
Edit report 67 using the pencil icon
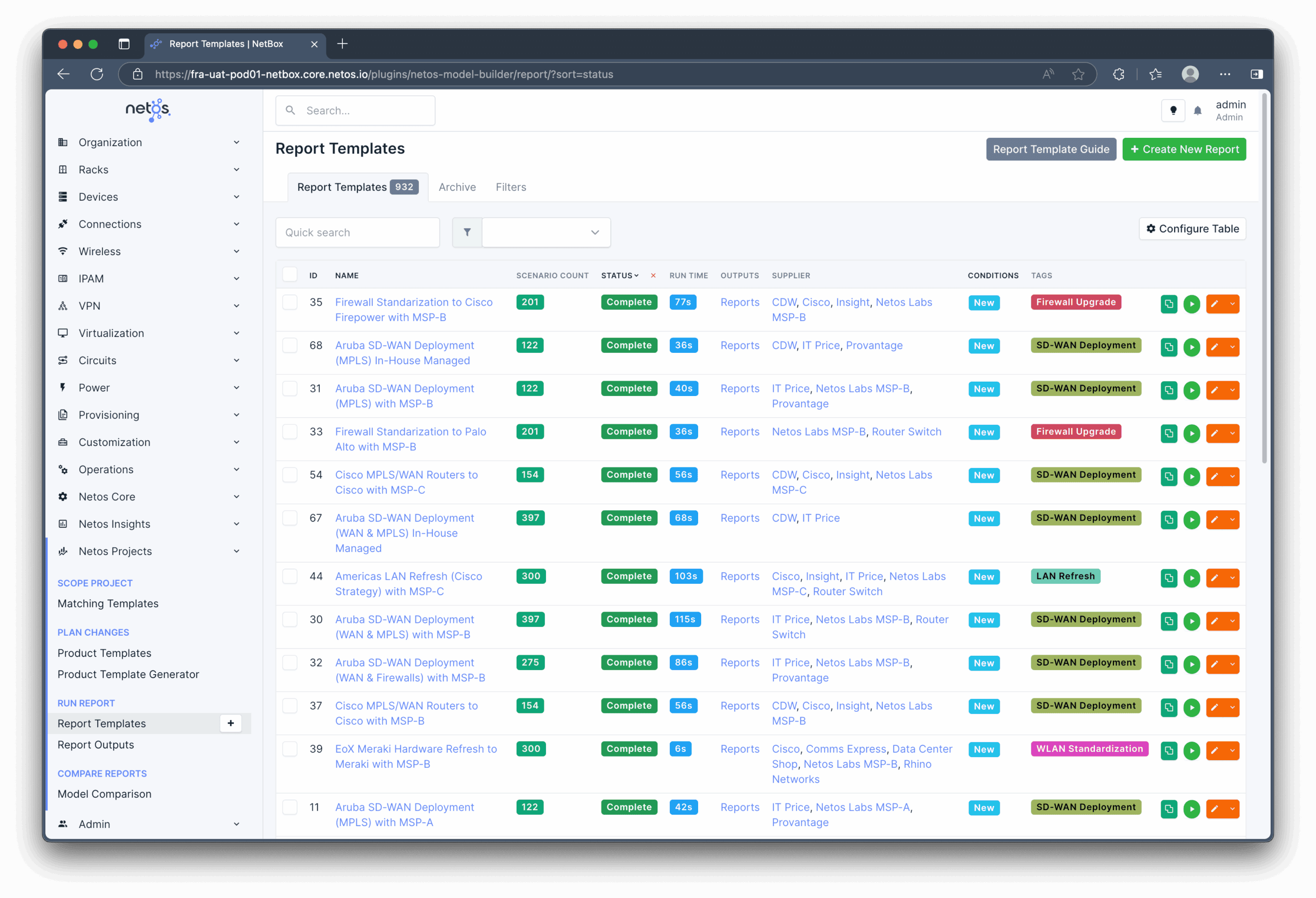pos(1215,519)
